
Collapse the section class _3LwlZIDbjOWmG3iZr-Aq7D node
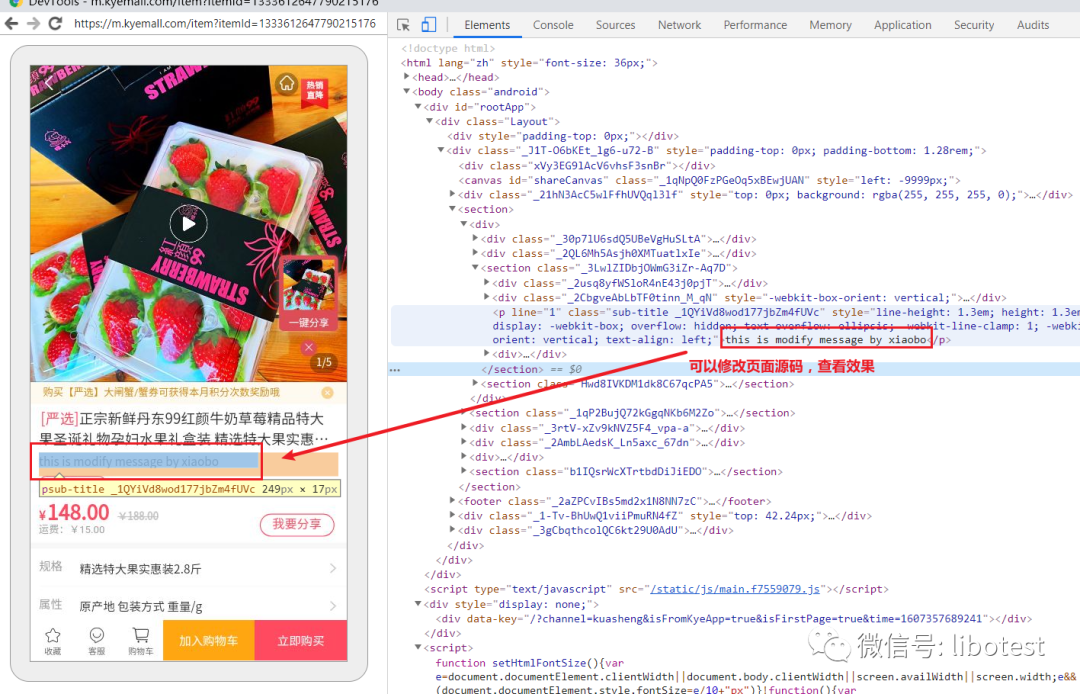(x=475, y=268)
